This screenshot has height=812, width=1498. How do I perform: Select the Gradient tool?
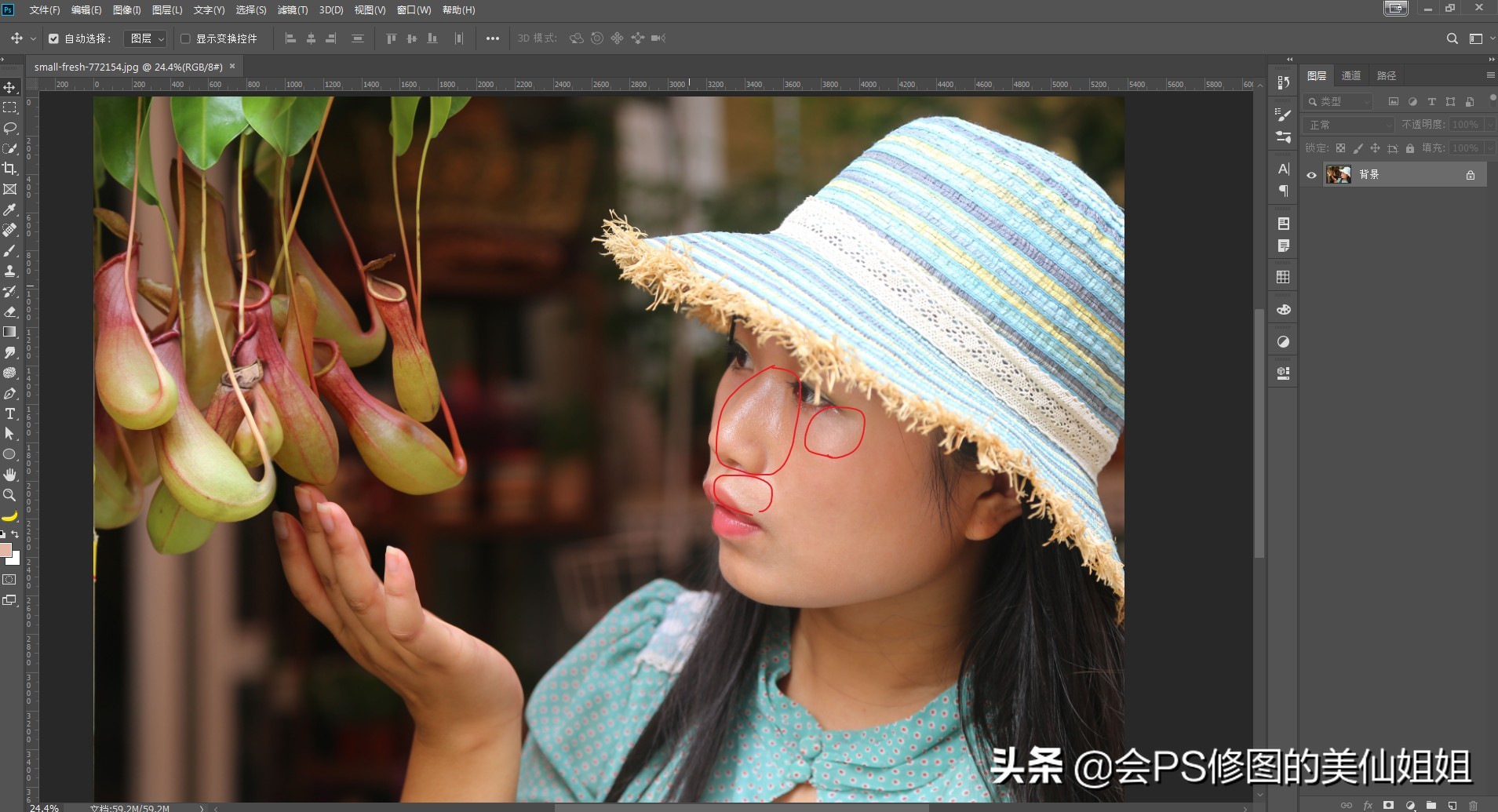(10, 332)
